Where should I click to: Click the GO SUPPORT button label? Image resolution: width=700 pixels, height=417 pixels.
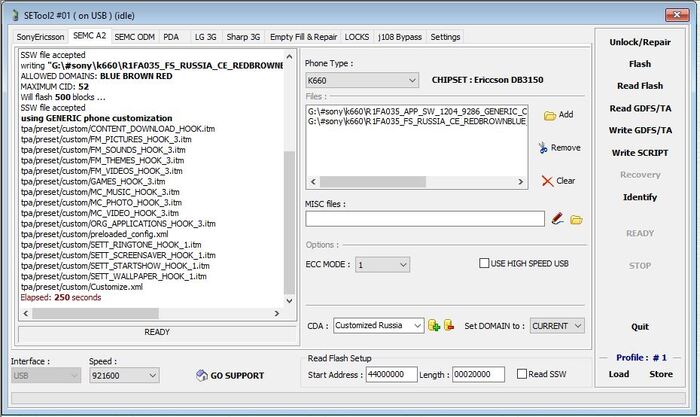(237, 376)
